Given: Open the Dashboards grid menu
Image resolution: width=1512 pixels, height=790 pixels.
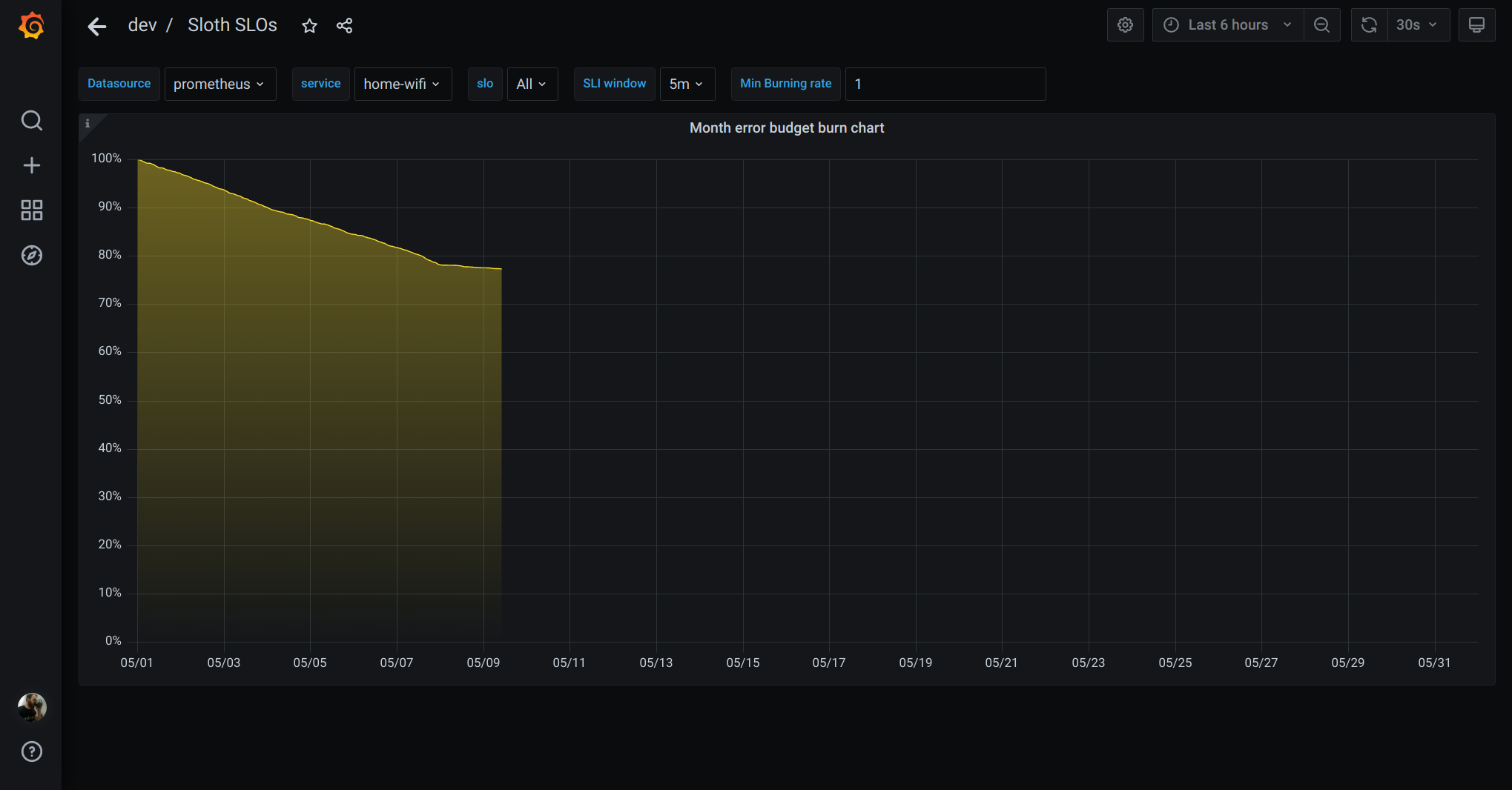Looking at the screenshot, I should [31, 210].
